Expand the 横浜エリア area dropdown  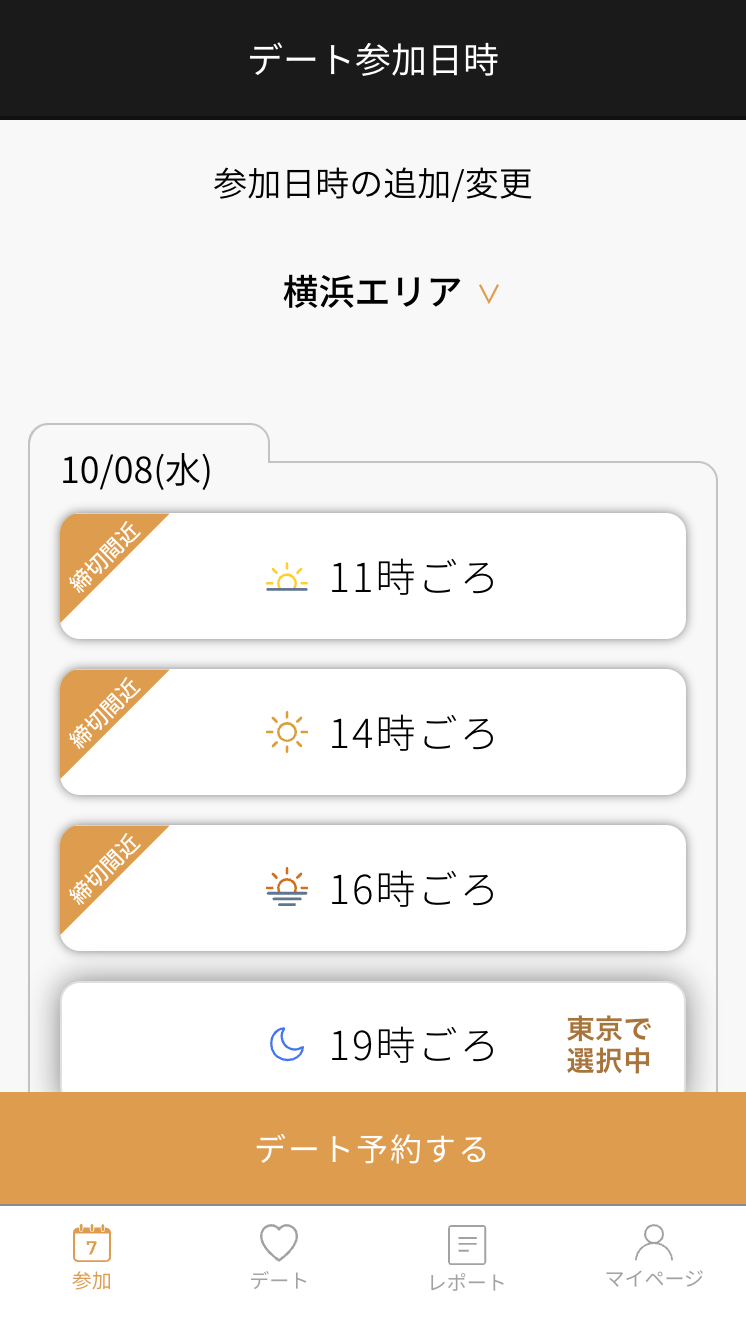point(373,293)
